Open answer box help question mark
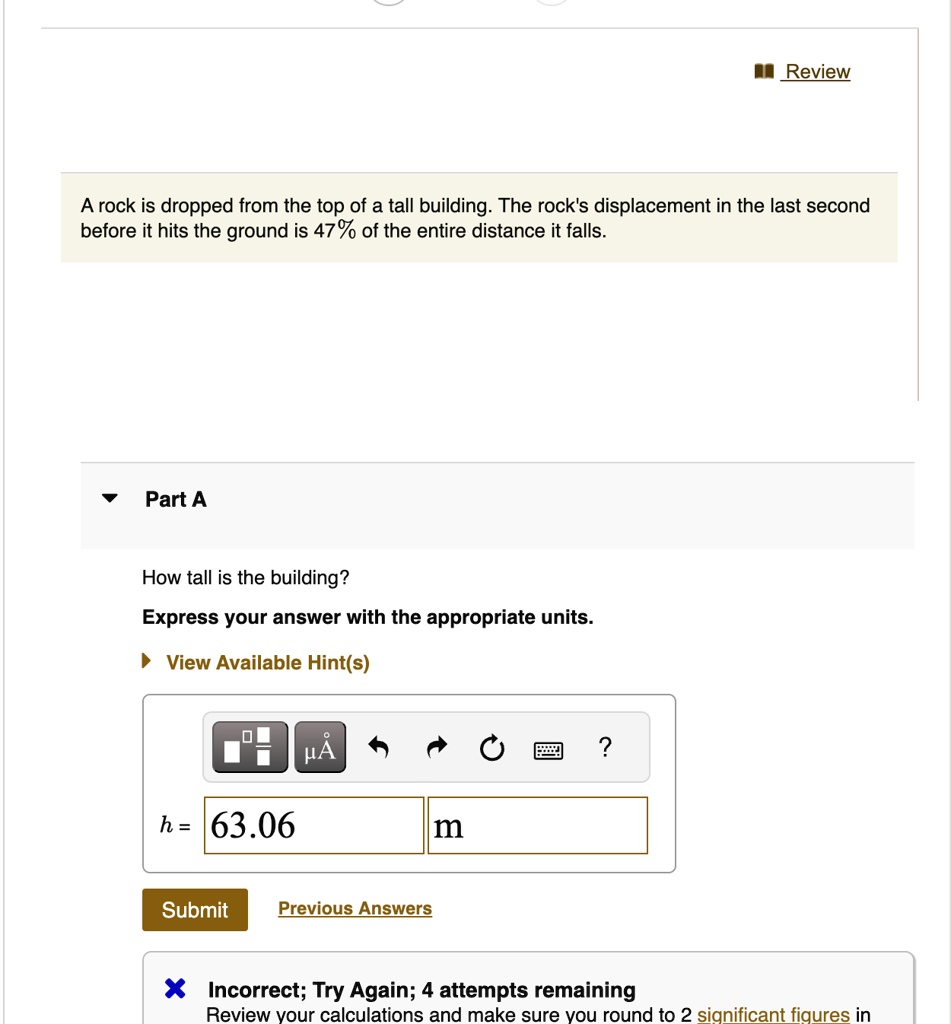Image resolution: width=951 pixels, height=1024 pixels. [x=605, y=746]
